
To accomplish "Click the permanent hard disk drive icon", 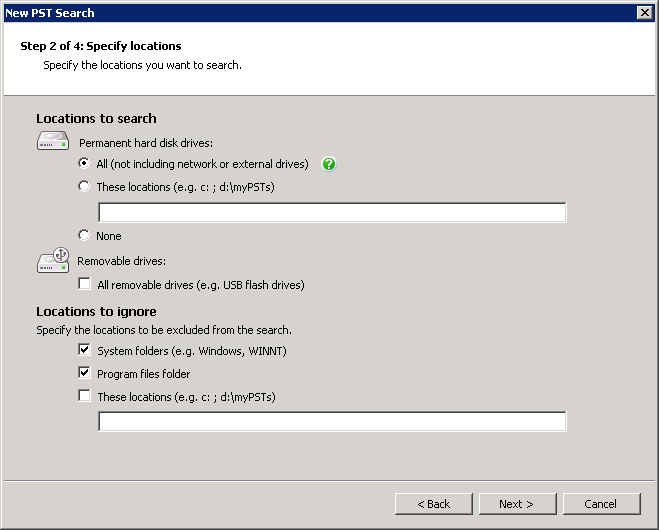I will point(53,142).
